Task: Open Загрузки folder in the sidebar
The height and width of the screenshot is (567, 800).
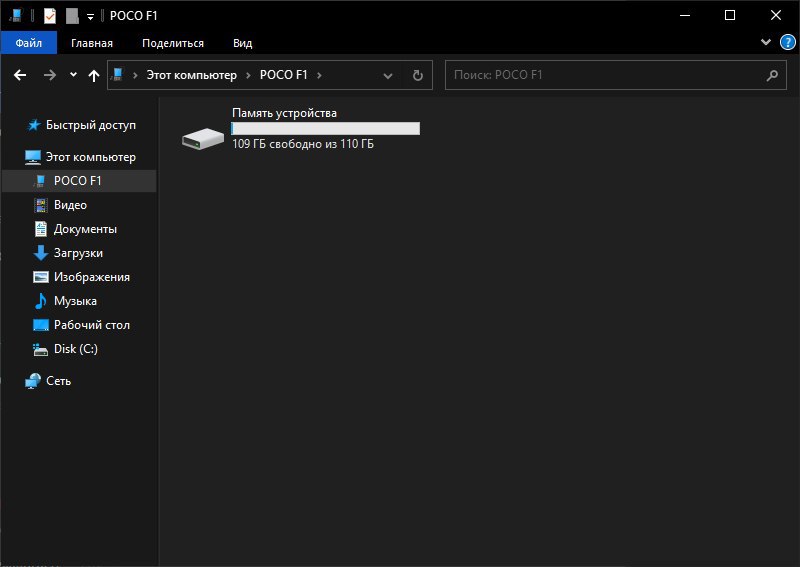Action: 78,253
